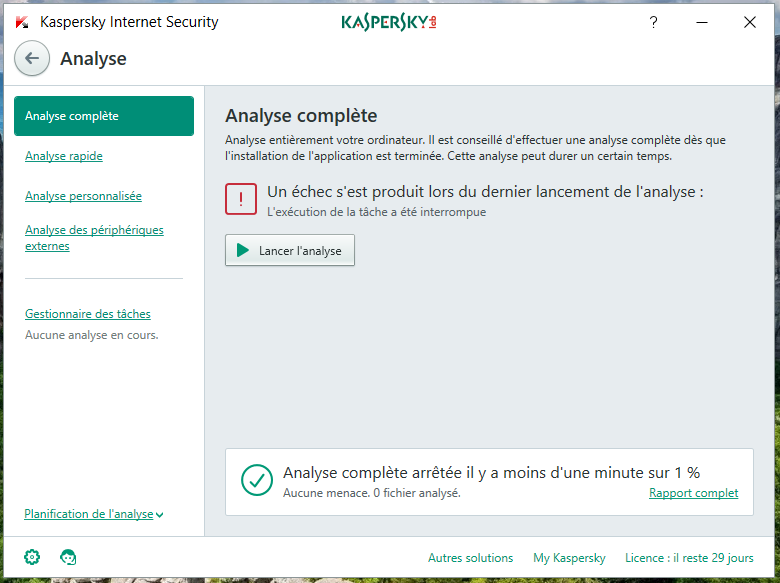Screen dimensions: 780x583
Task: Open Gestionnaire des tâches
Action: [88, 314]
